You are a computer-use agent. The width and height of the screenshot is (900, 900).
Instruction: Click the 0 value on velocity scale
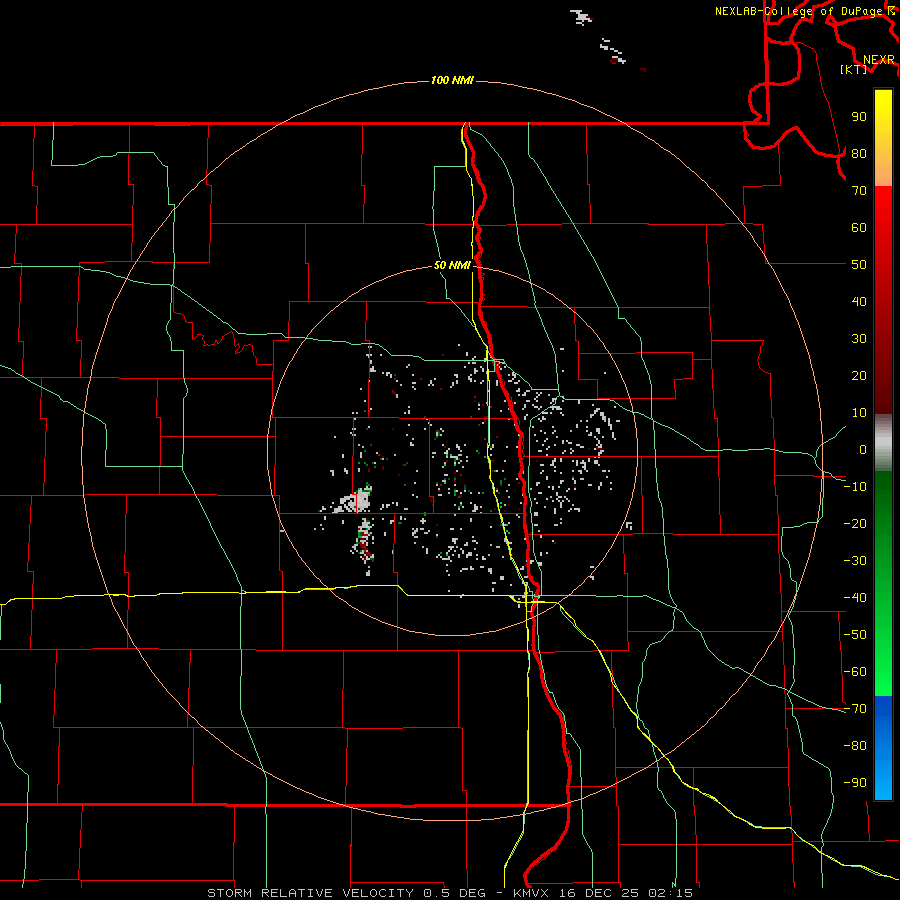point(863,450)
